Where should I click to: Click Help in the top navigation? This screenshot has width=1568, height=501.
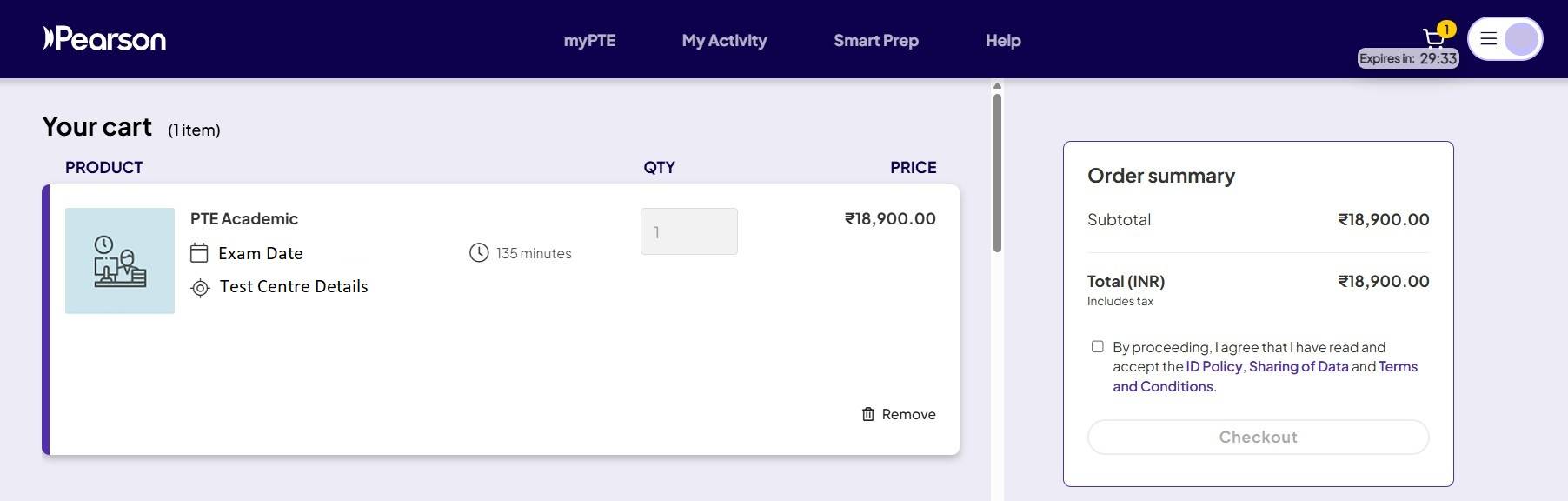(x=1002, y=40)
